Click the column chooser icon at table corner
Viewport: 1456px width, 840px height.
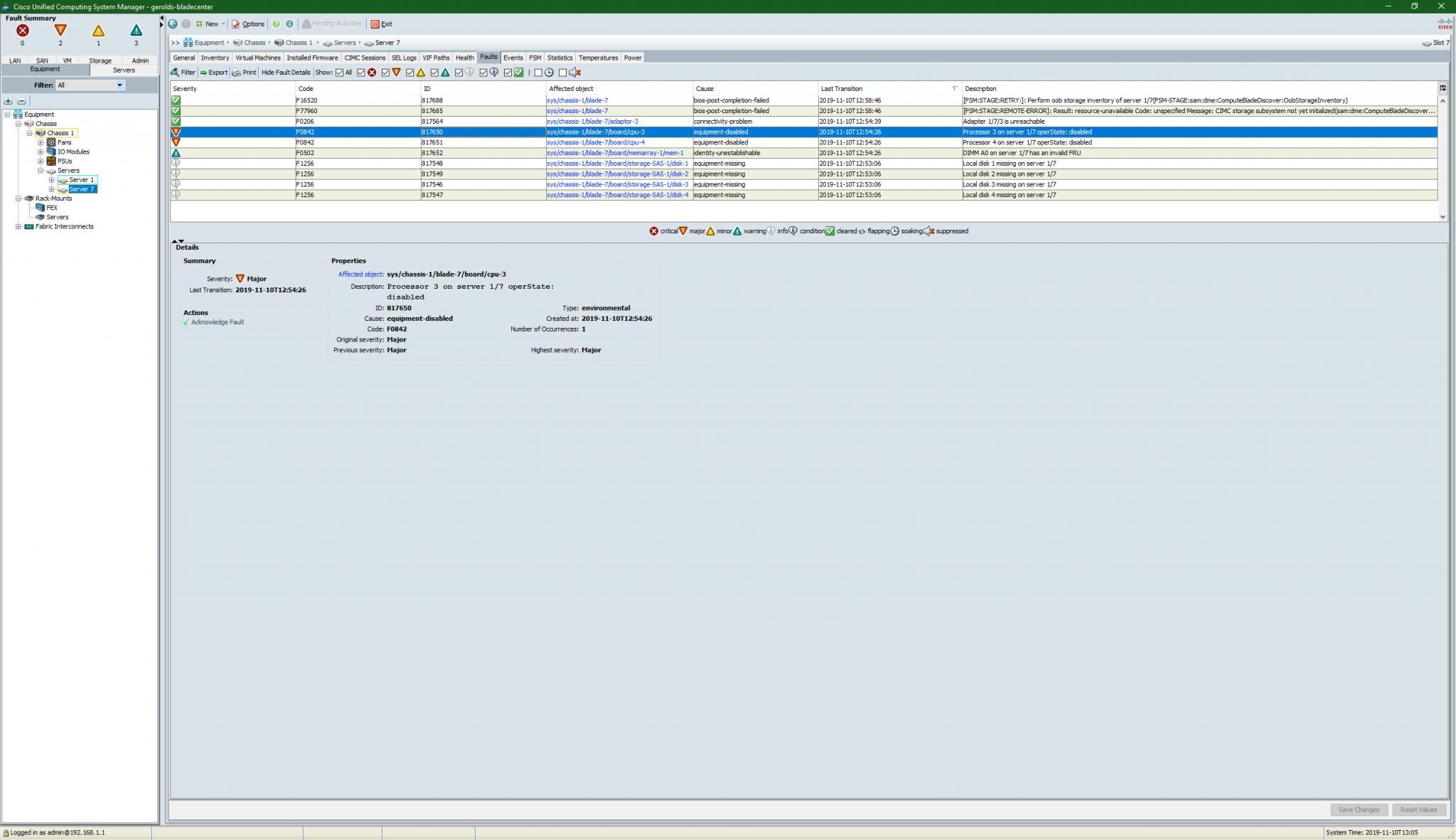tap(1442, 88)
